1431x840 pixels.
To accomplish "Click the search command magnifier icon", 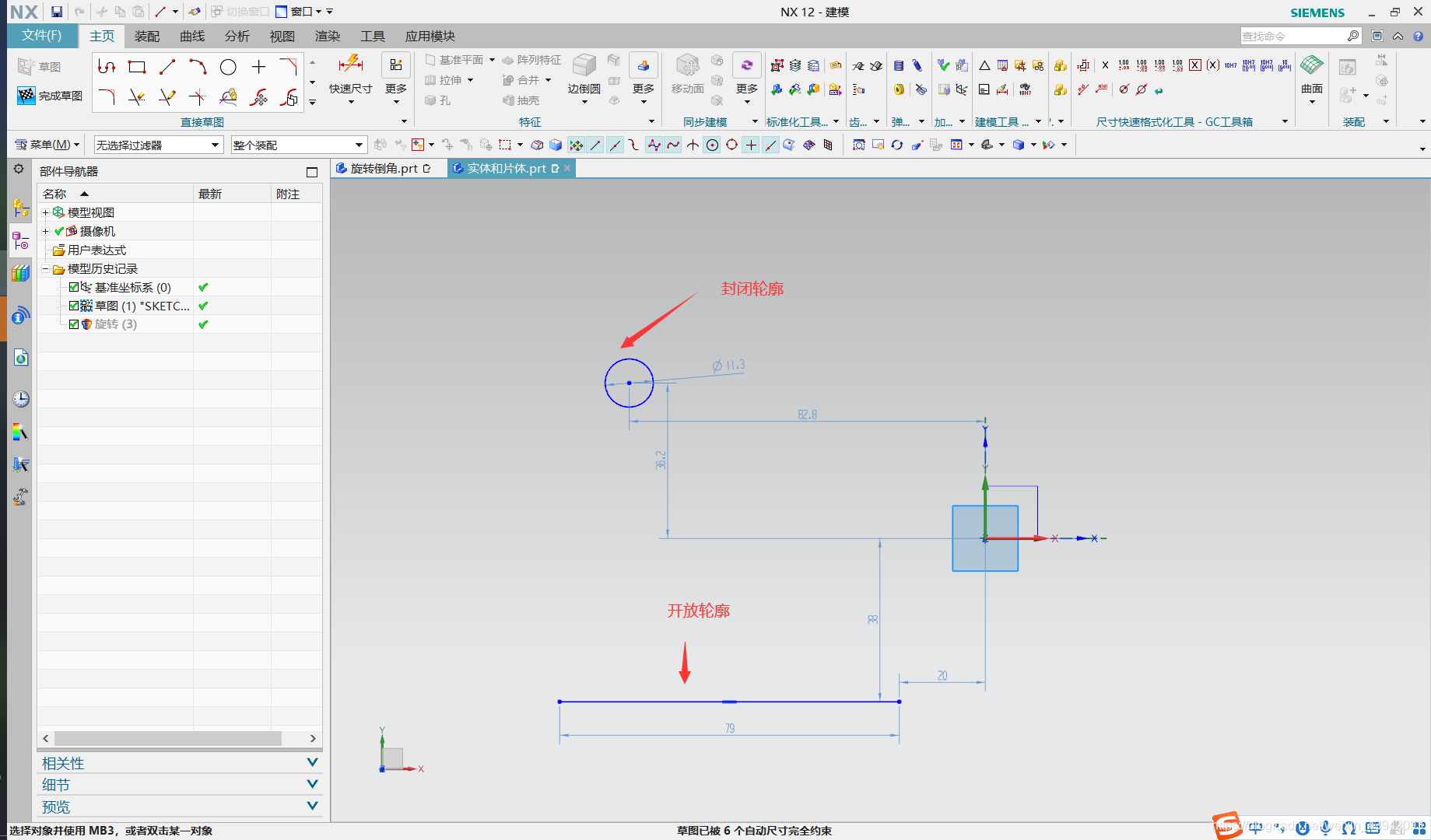I will [x=1353, y=36].
